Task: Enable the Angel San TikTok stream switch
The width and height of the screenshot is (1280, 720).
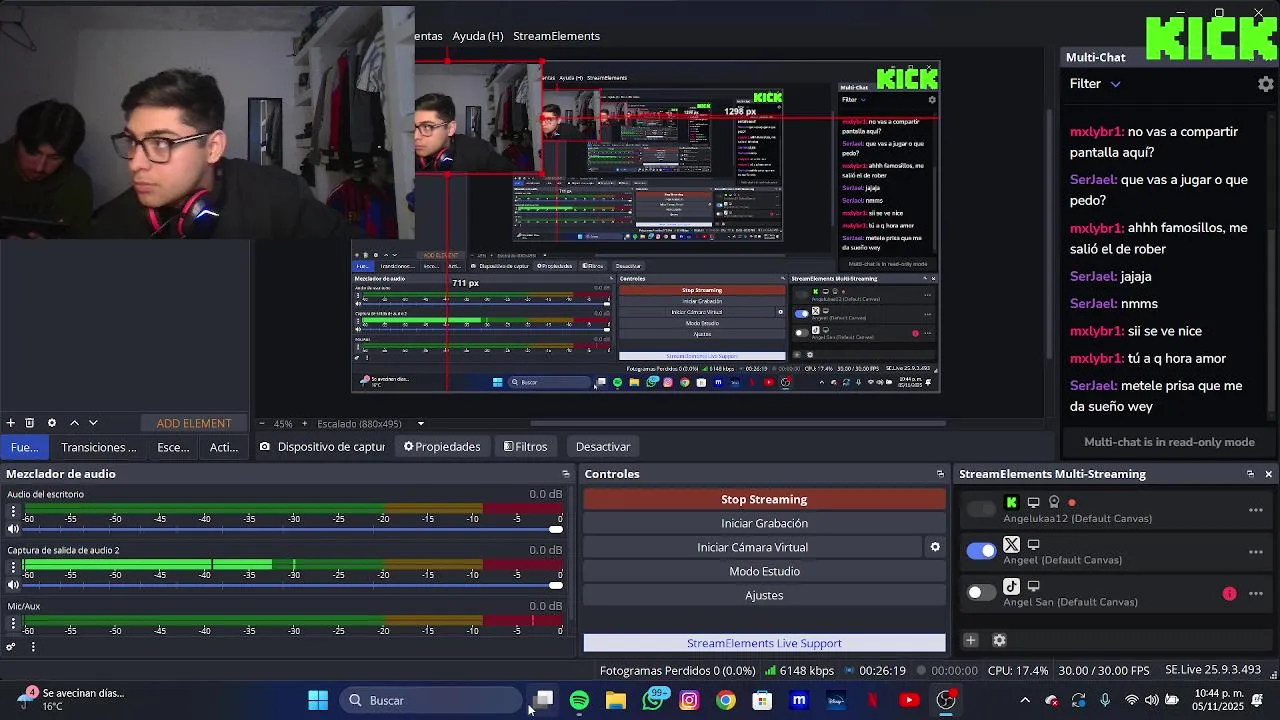Action: pos(981,593)
